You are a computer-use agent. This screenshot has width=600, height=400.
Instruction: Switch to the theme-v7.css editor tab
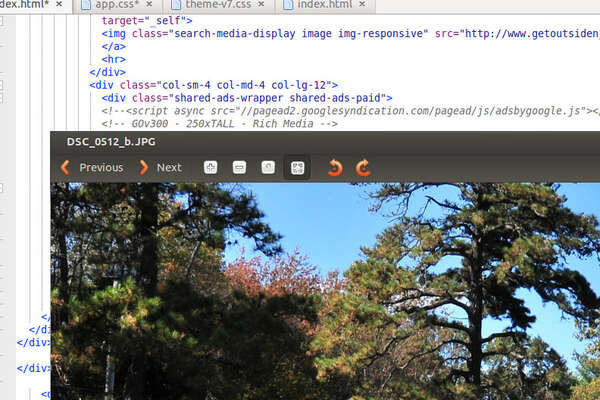(219, 5)
